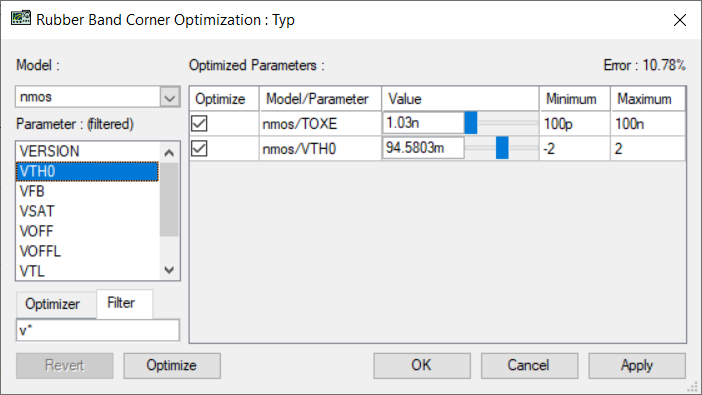Screen dimensions: 702x395
Task: Click the nmos/VTH0 parameter name cell
Action: (x=321, y=148)
